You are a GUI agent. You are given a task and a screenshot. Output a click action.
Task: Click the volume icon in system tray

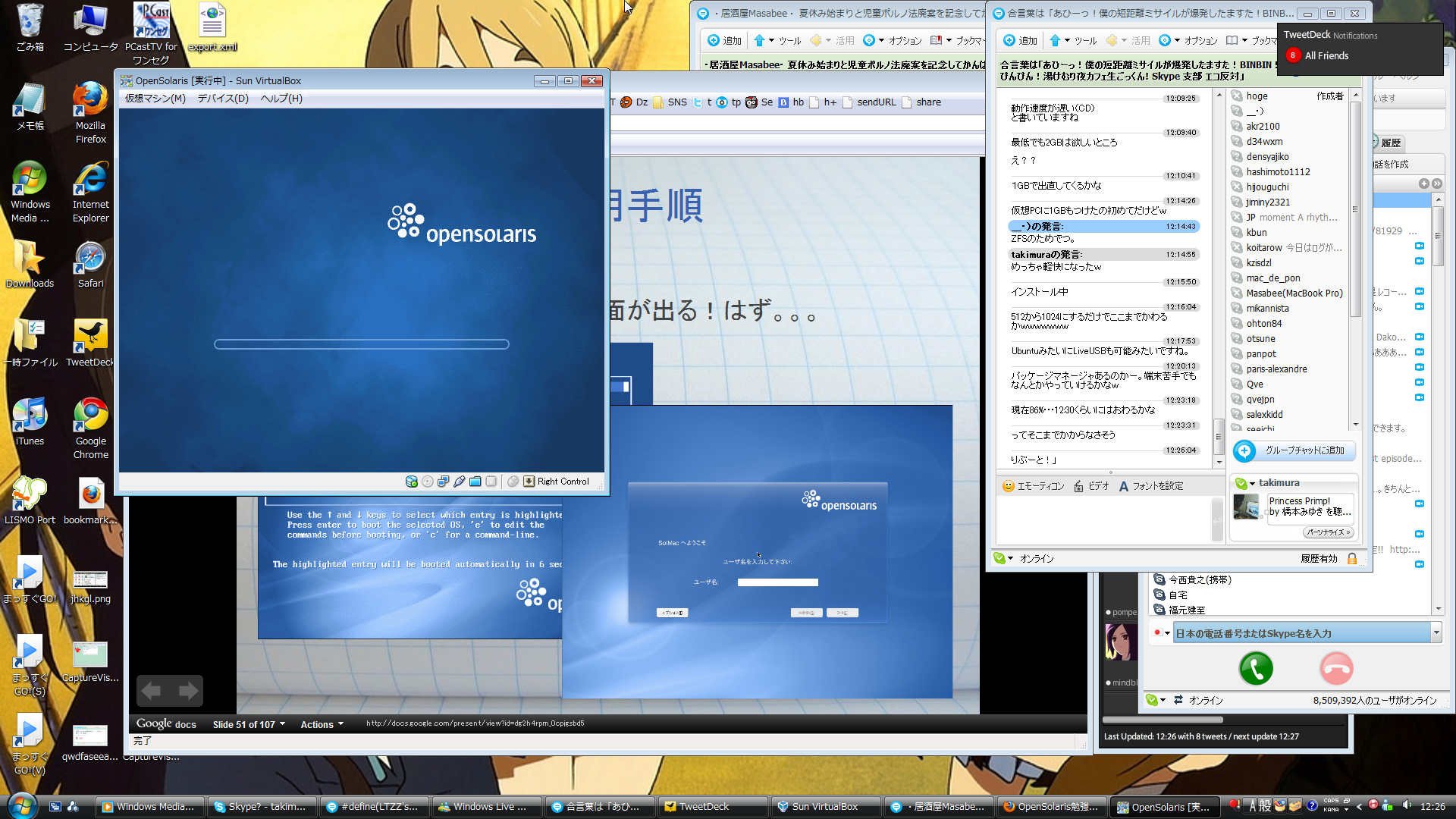tap(1407, 806)
